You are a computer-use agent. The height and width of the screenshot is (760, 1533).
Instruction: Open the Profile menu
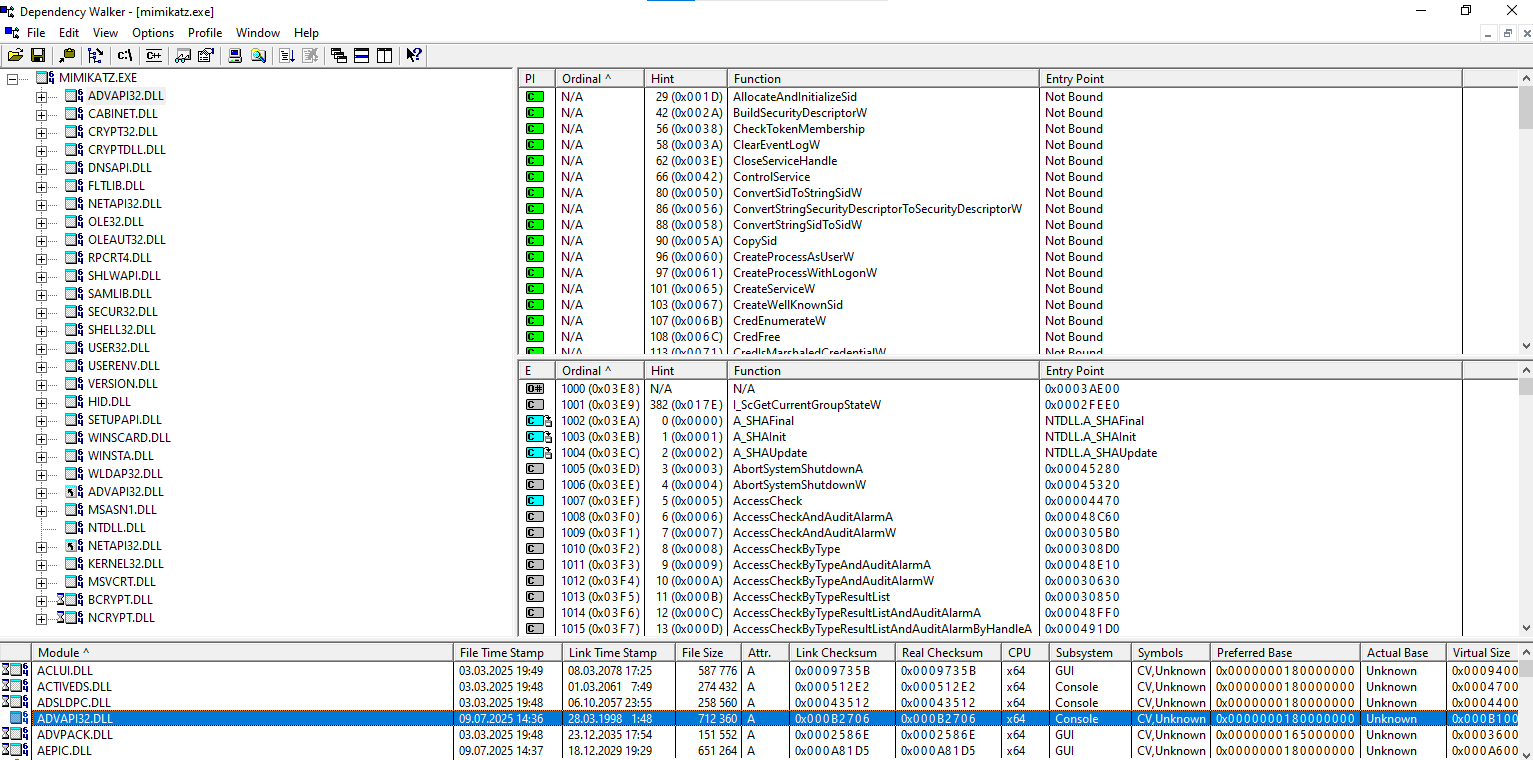point(205,33)
